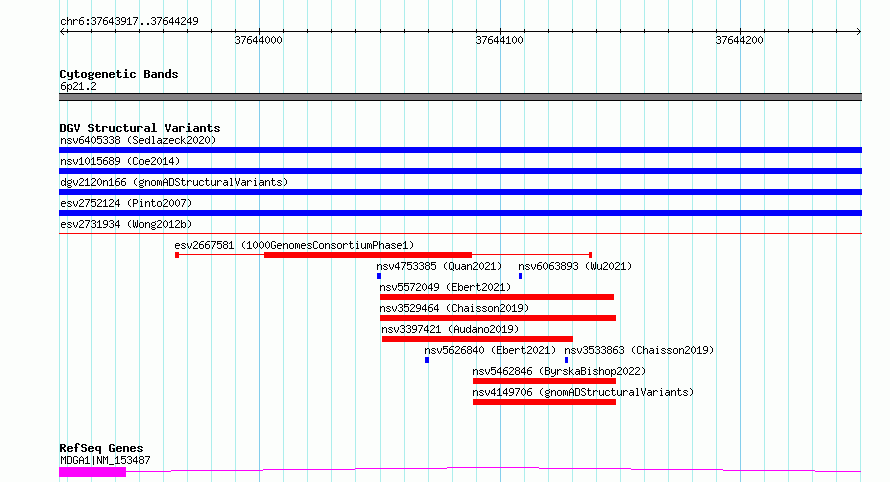Click the Cytogenetic Bands track heading

pos(119,74)
